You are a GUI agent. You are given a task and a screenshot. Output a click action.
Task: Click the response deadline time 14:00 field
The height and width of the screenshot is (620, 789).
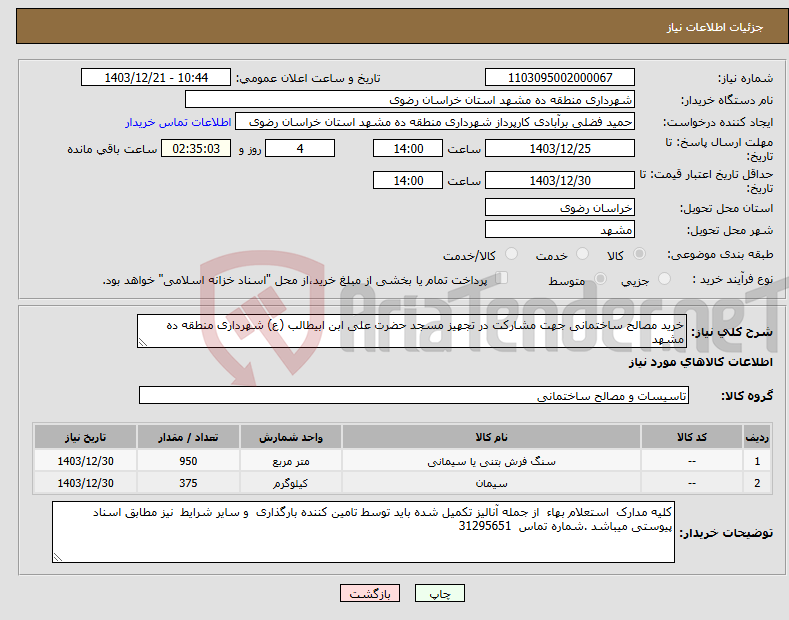pyautogui.click(x=408, y=148)
